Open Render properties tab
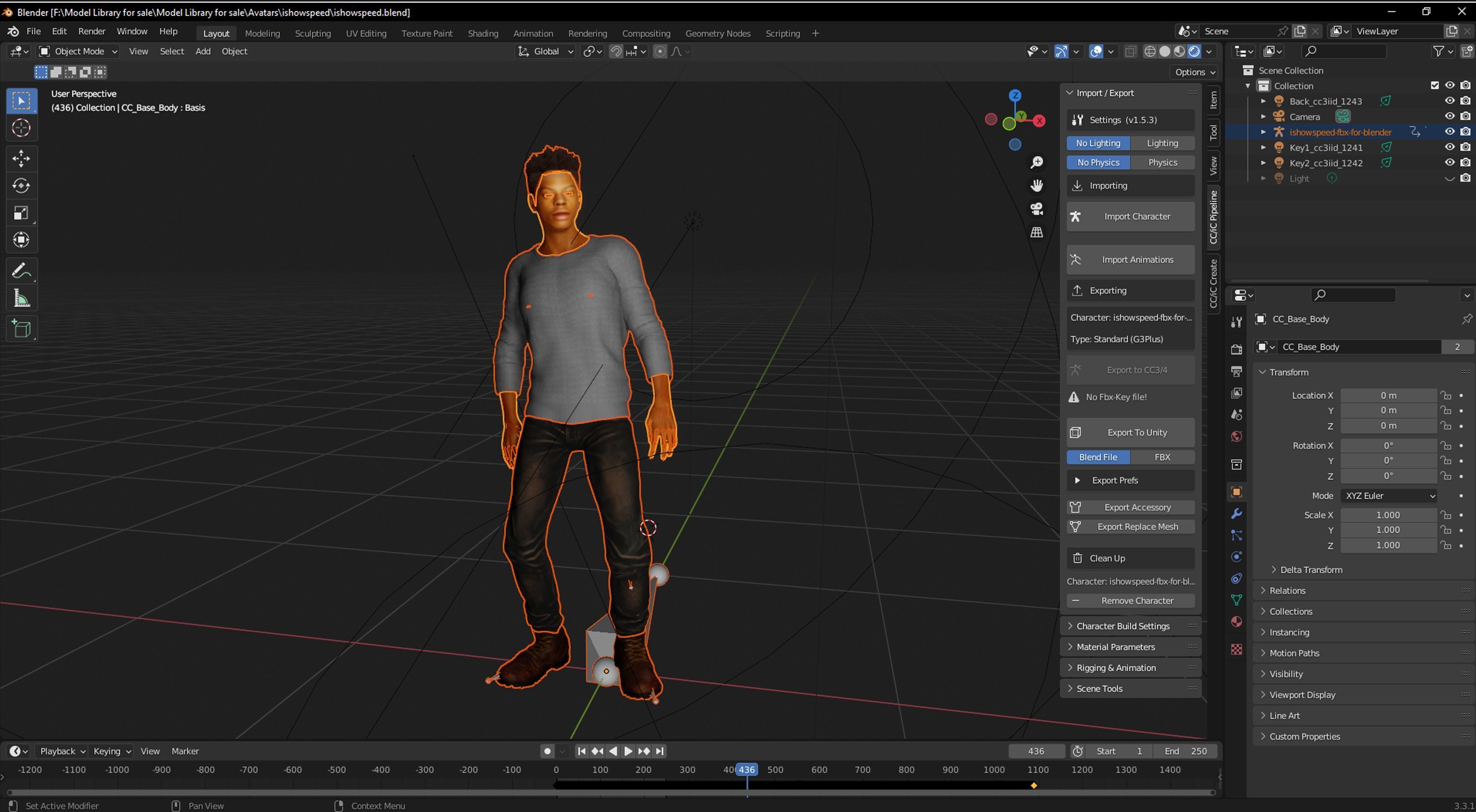 pyautogui.click(x=1236, y=349)
